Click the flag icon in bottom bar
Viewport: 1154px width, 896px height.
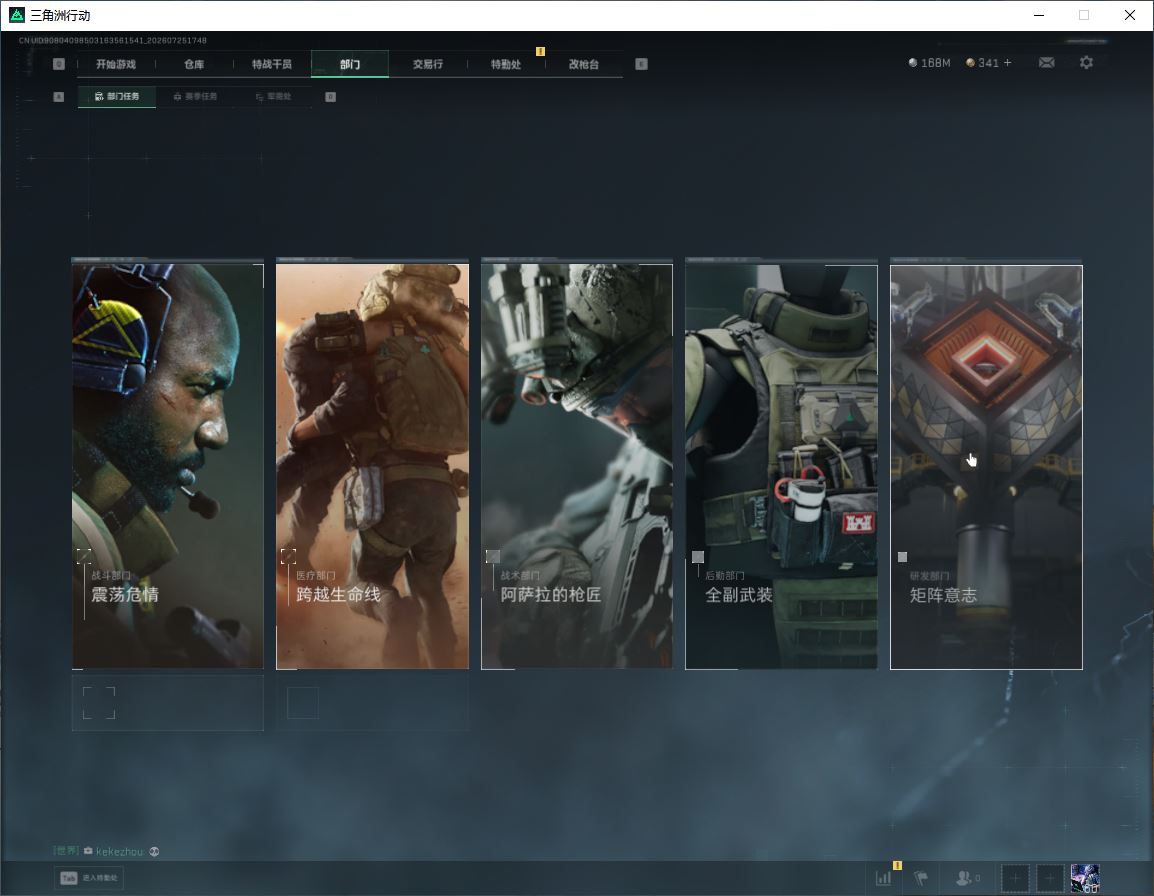pyautogui.click(x=921, y=878)
